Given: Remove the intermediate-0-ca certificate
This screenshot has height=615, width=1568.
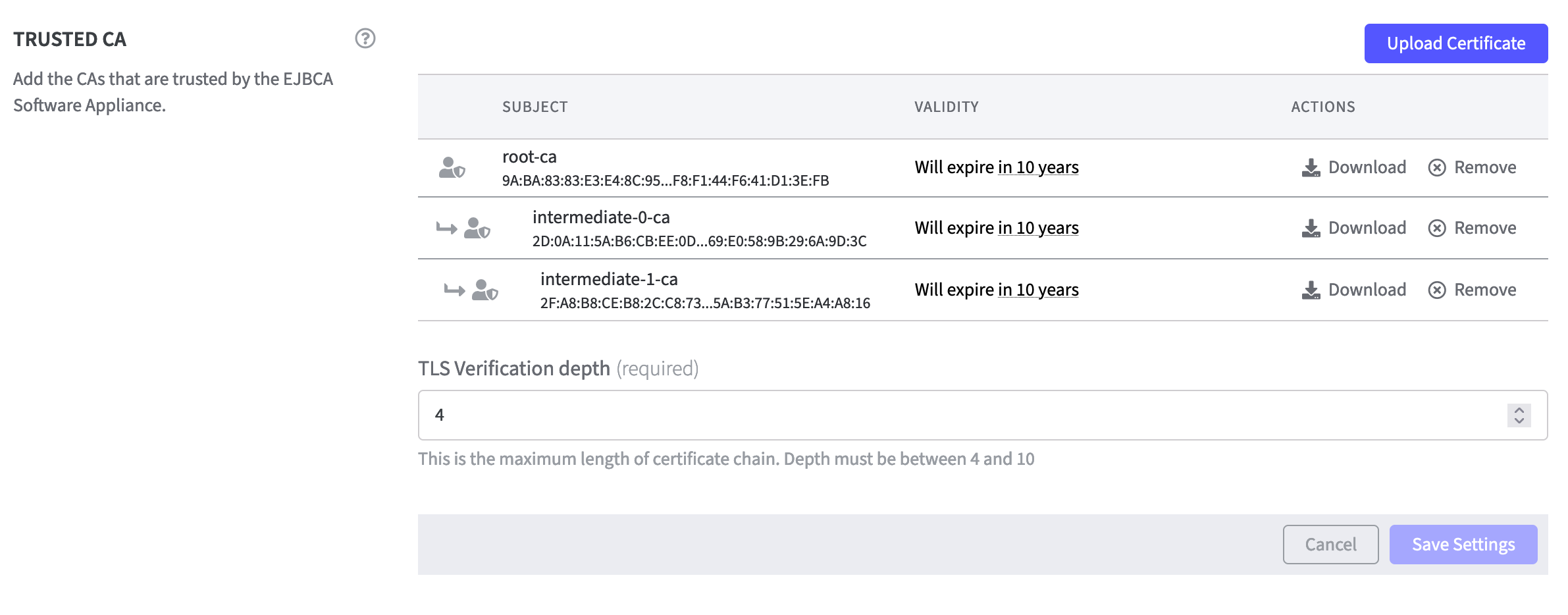Looking at the screenshot, I should 1484,228.
